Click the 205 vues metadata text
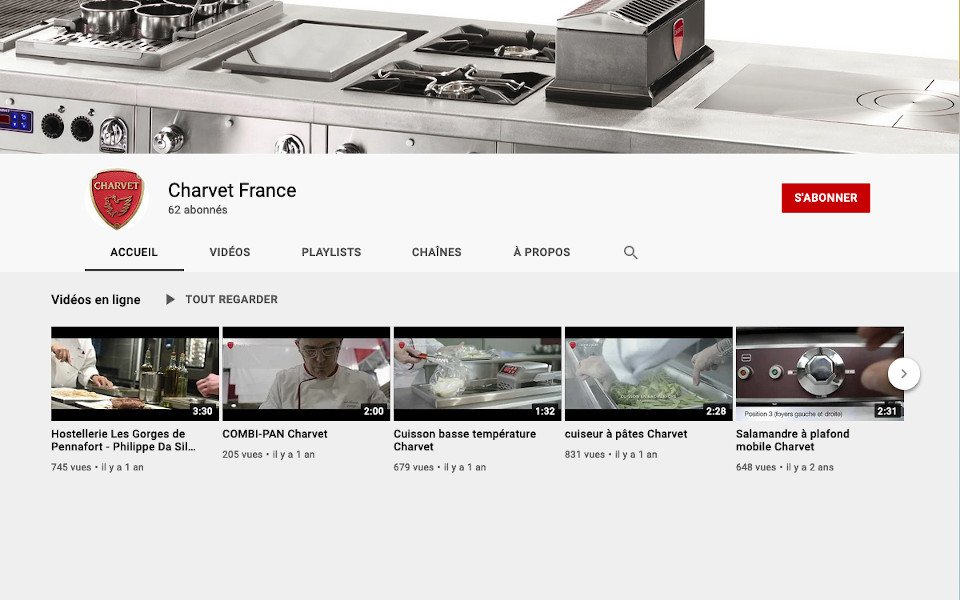The width and height of the screenshot is (960, 600). coord(242,454)
